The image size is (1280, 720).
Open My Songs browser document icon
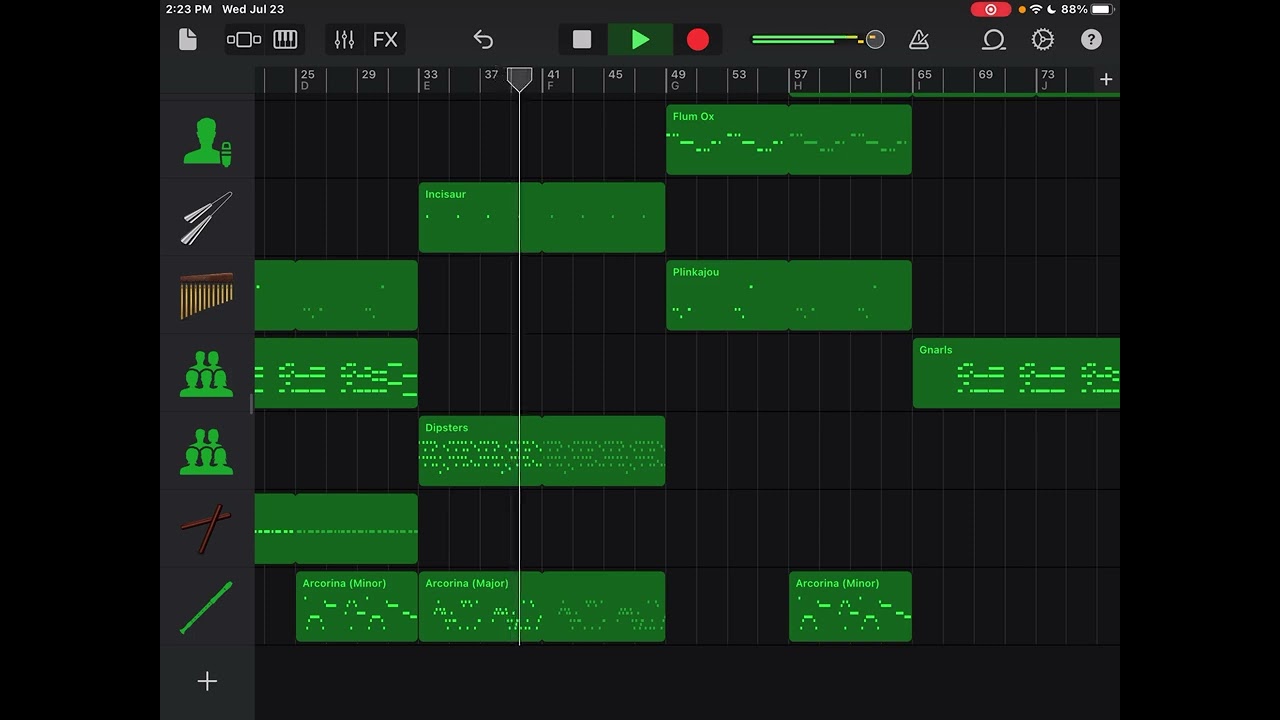point(188,39)
